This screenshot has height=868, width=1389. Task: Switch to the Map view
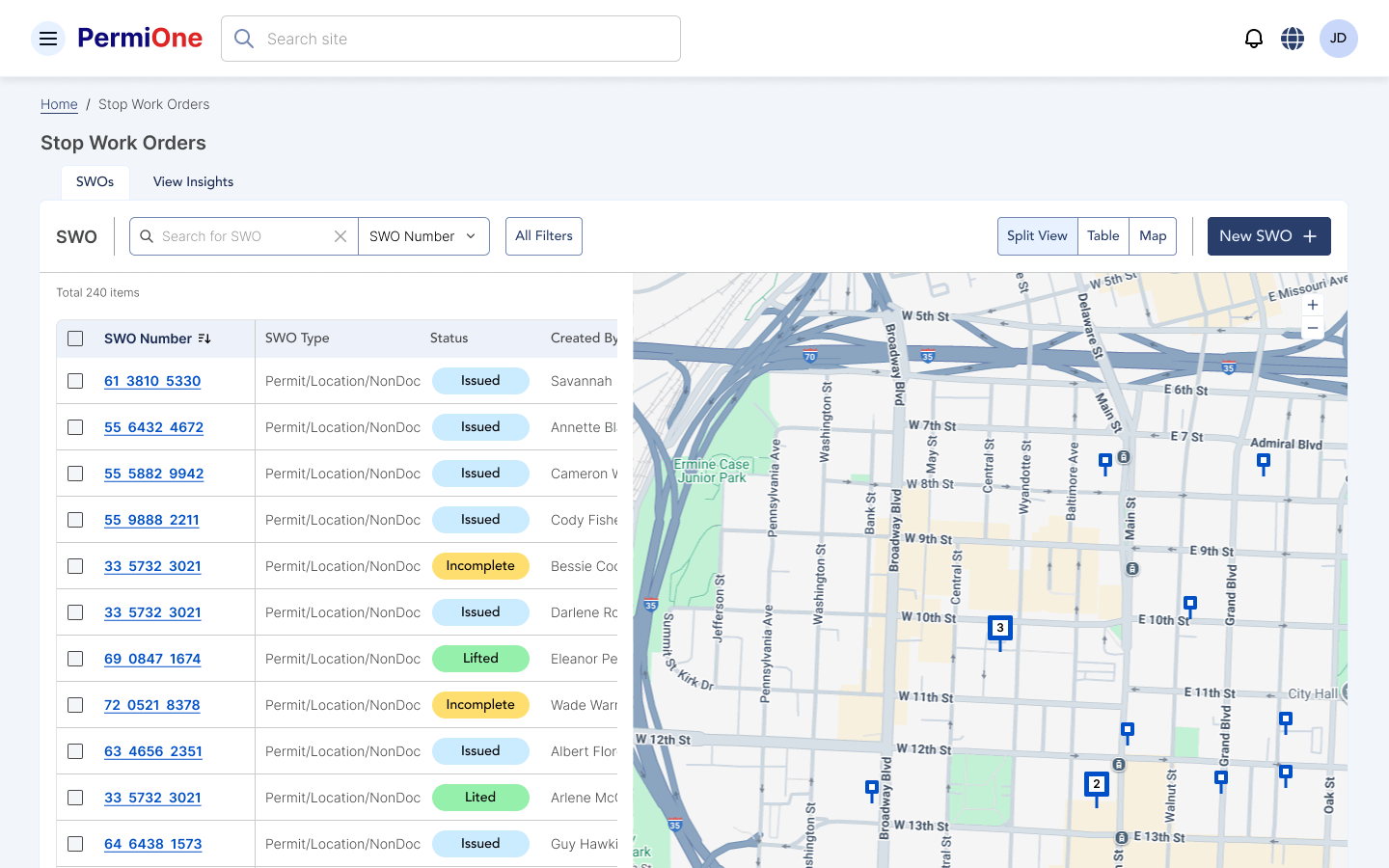point(1152,236)
